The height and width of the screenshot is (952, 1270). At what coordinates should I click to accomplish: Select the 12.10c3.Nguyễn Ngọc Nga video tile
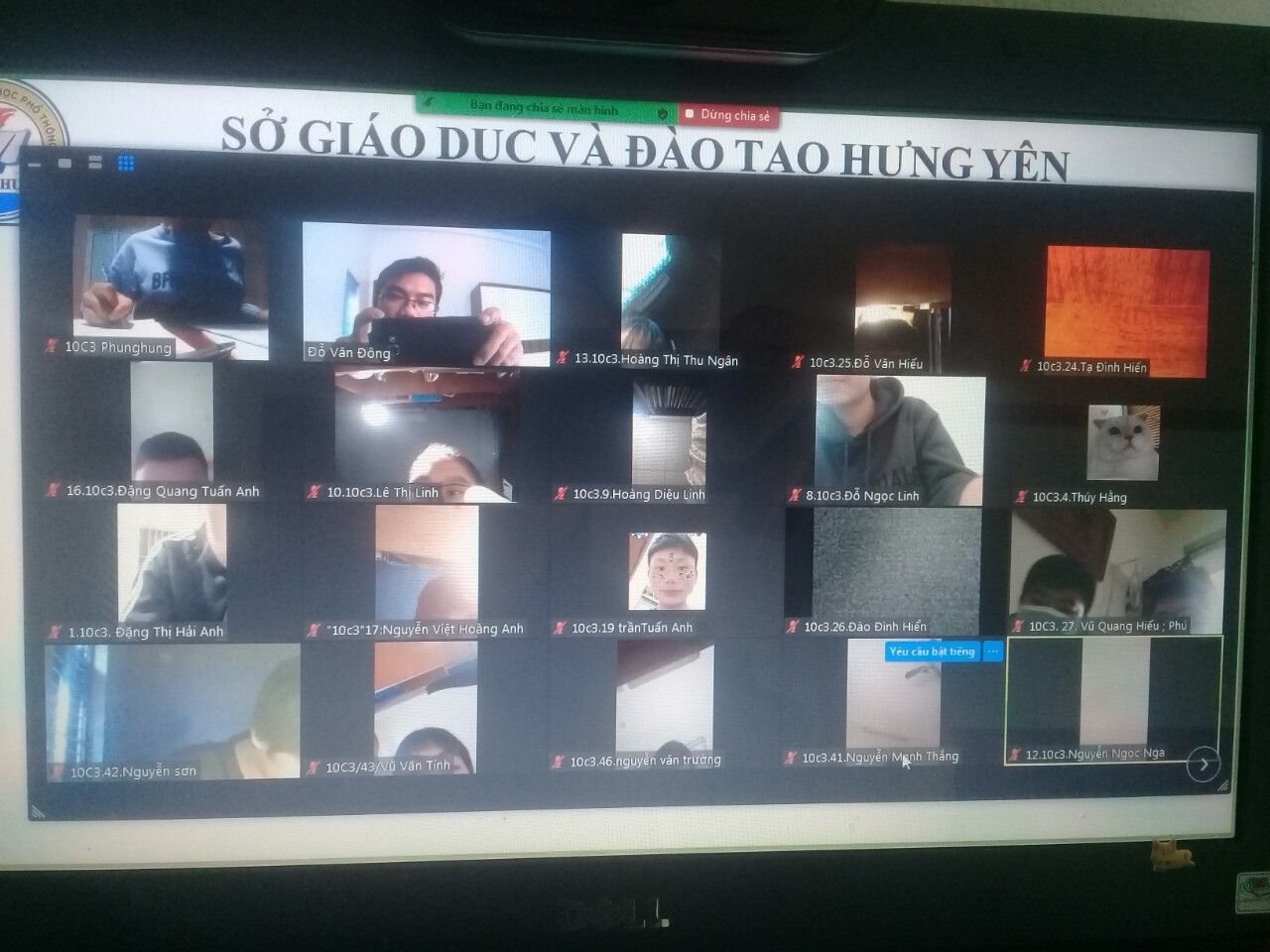point(1113,699)
